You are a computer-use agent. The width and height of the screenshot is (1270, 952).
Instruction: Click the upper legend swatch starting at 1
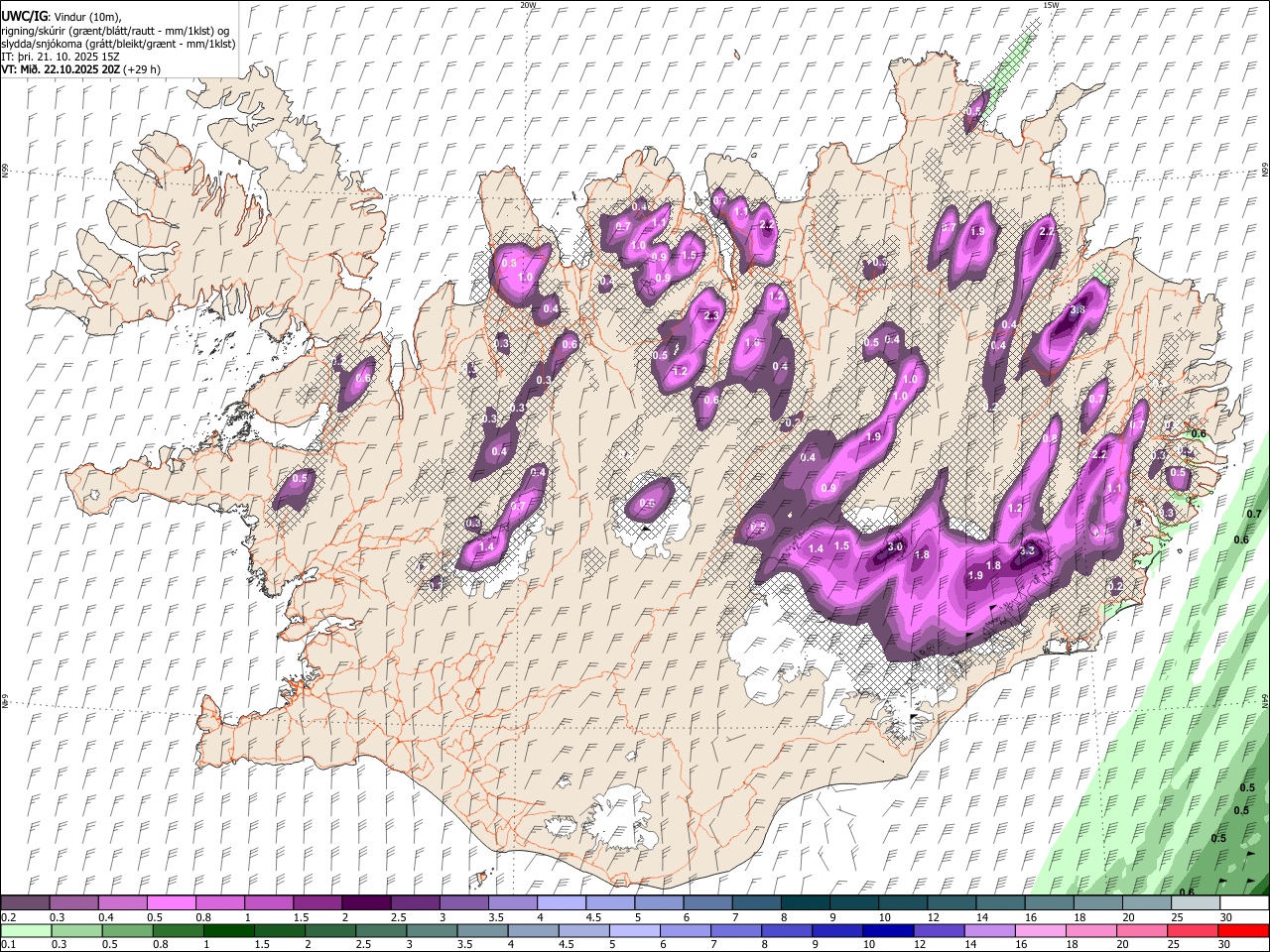pos(269,903)
